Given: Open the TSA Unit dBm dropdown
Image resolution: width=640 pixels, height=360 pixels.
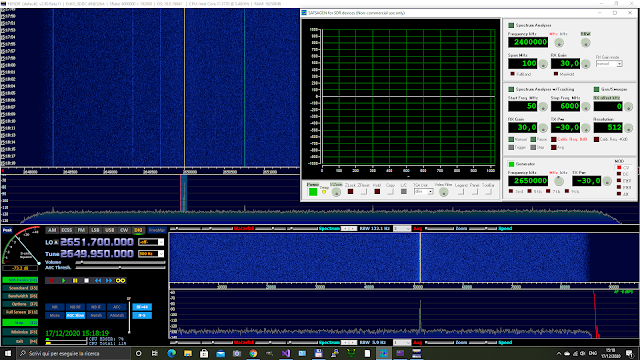Looking at the screenshot, I should [x=423, y=191].
